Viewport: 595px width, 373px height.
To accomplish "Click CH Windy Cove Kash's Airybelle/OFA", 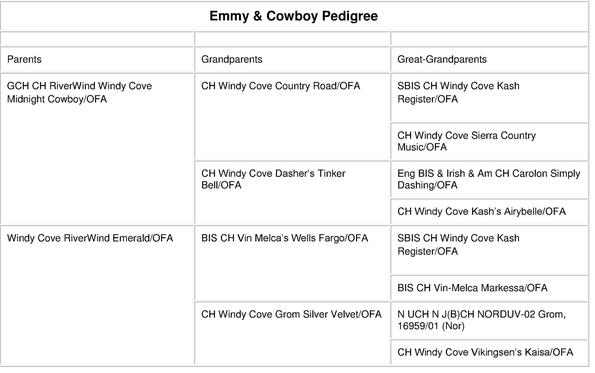I will tap(482, 211).
